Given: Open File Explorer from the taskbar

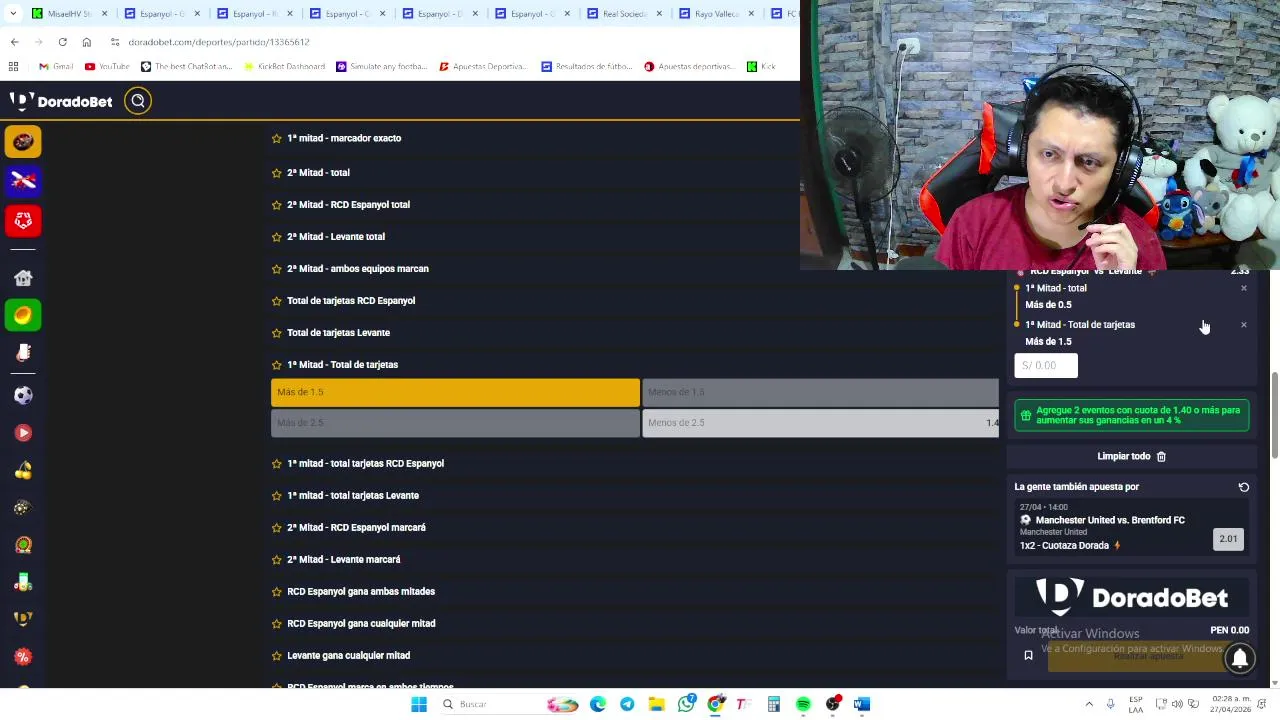Looking at the screenshot, I should tap(656, 704).
